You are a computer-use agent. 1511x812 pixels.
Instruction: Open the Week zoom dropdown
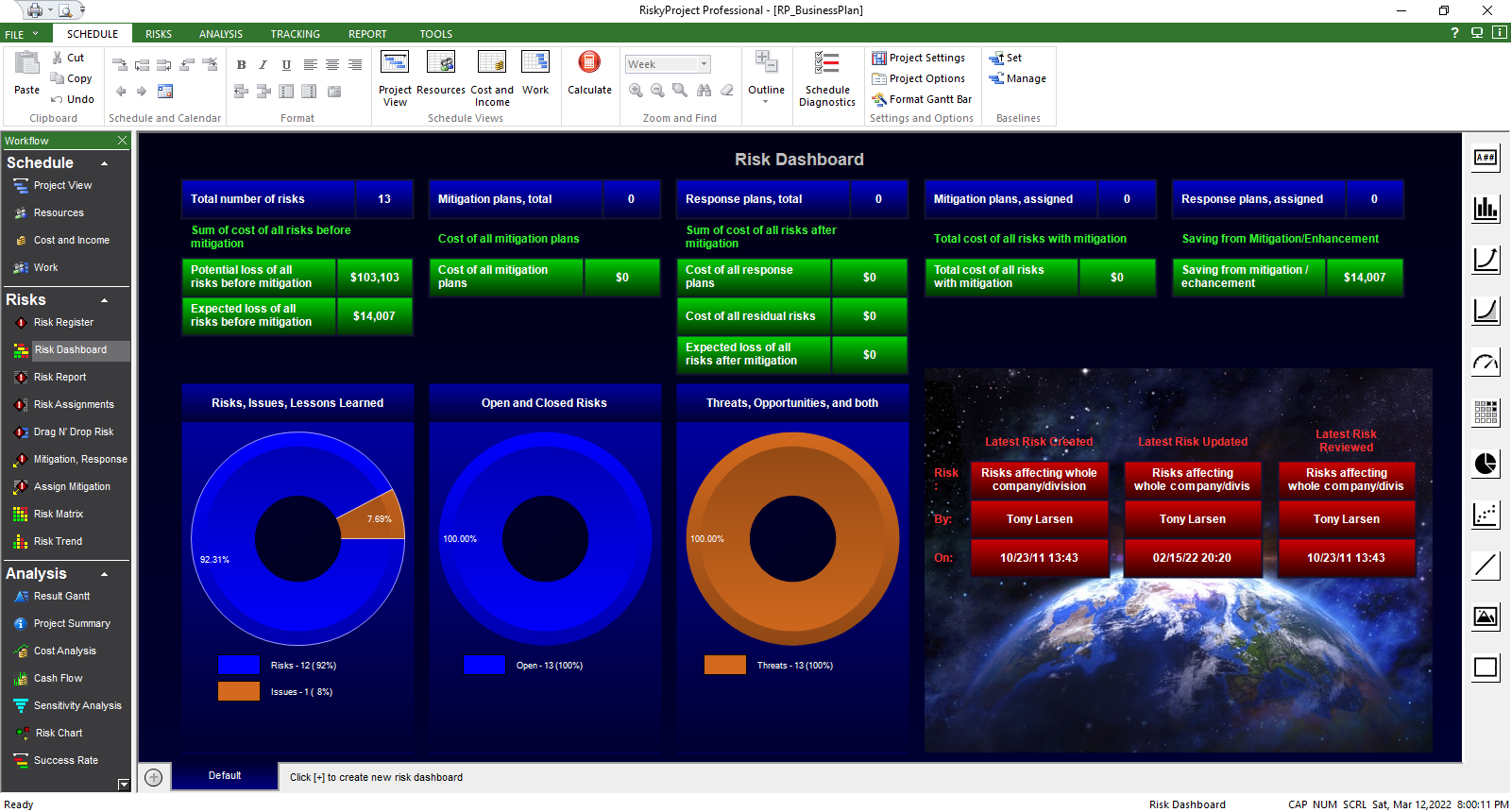704,64
